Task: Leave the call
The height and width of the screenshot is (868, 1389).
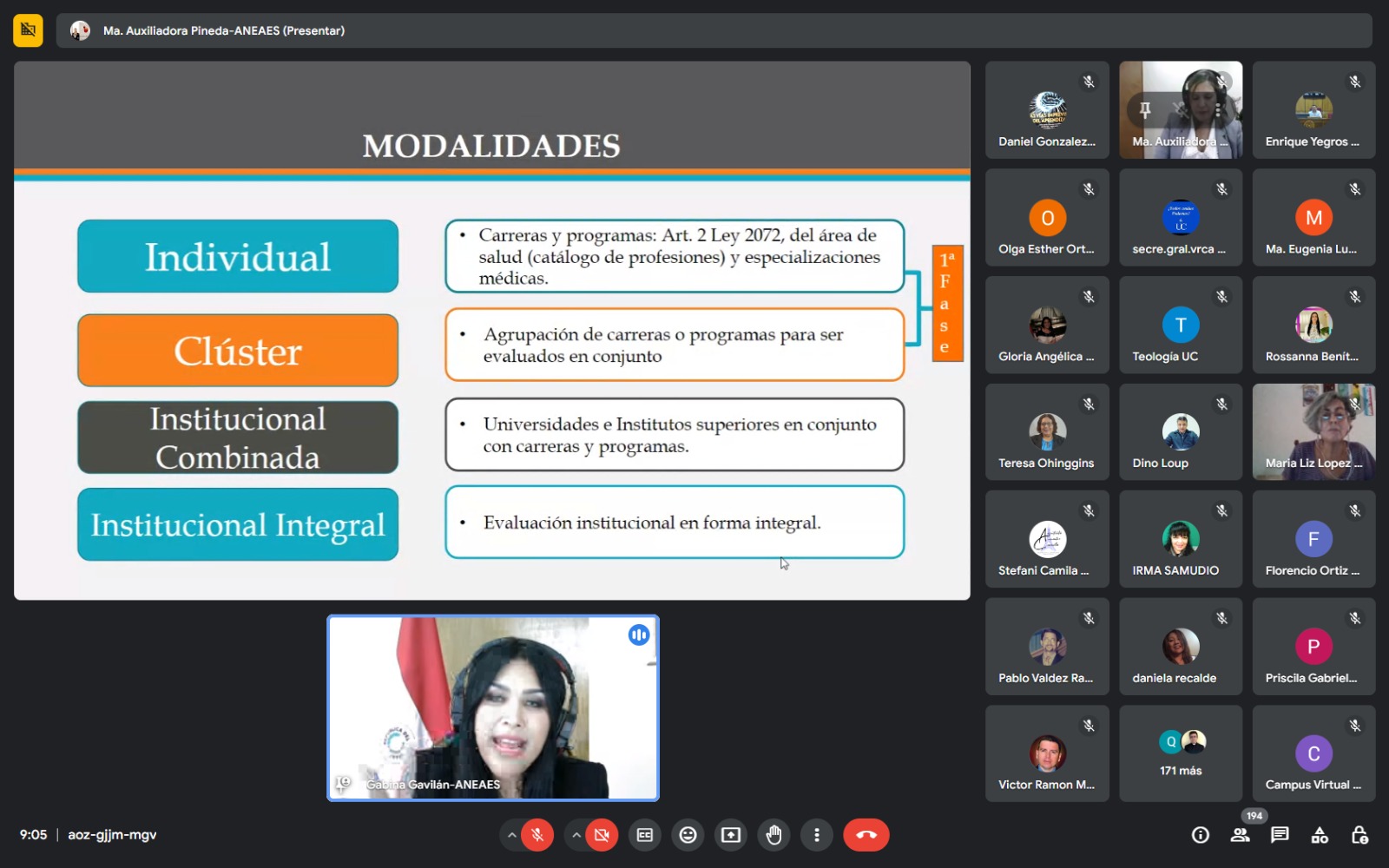Action: pos(866,835)
